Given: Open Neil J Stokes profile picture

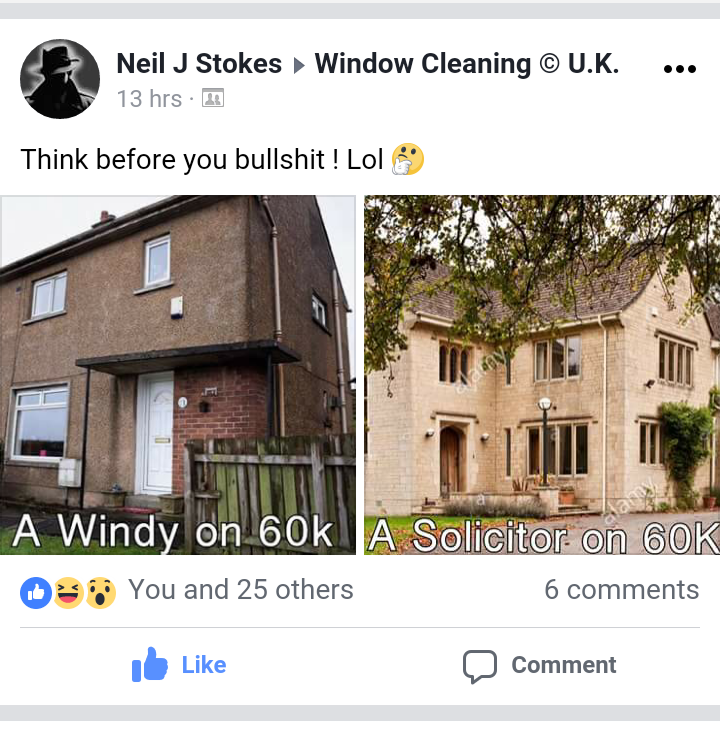Looking at the screenshot, I should pyautogui.click(x=60, y=79).
